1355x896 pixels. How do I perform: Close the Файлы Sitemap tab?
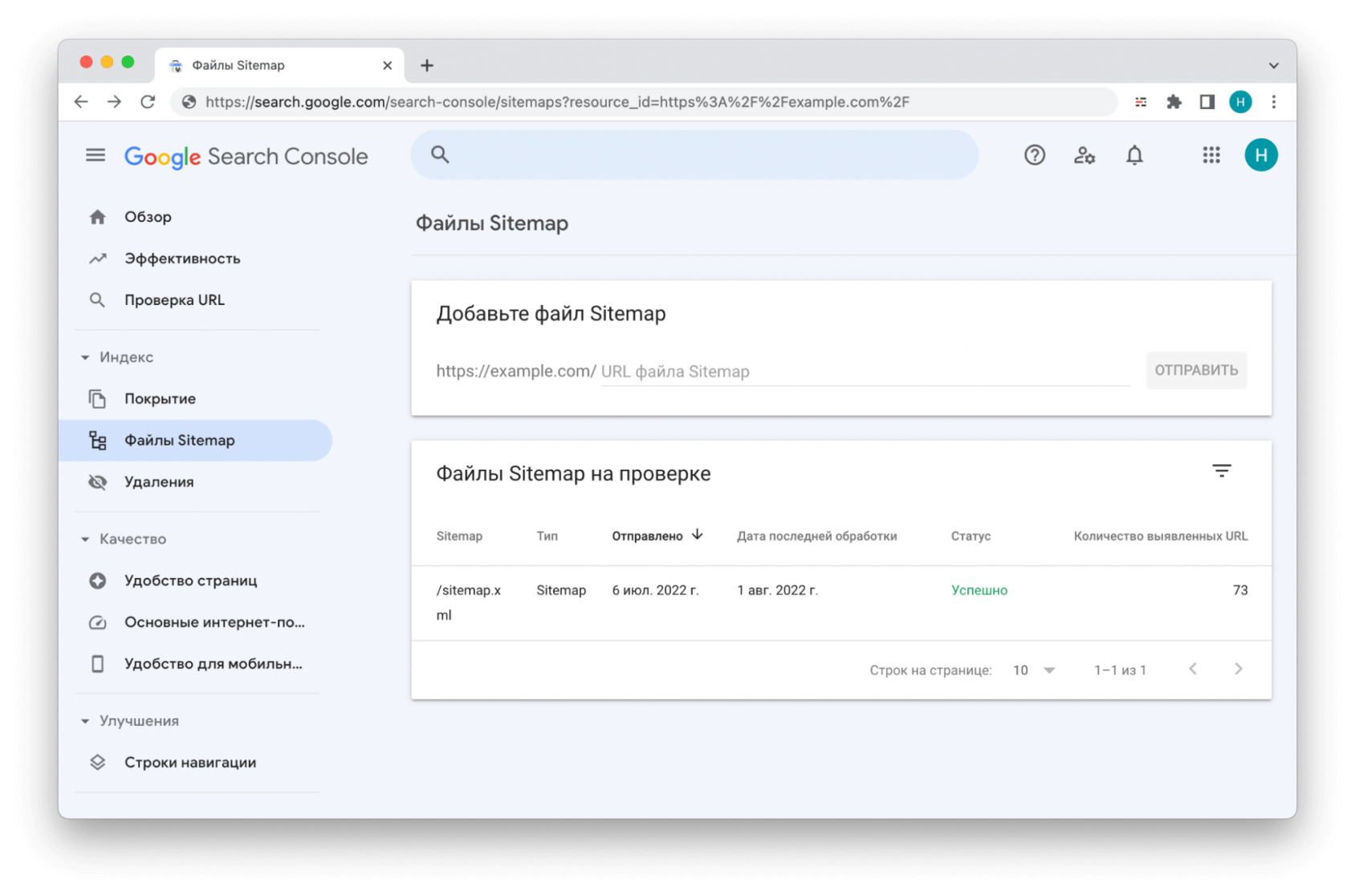[x=388, y=66]
